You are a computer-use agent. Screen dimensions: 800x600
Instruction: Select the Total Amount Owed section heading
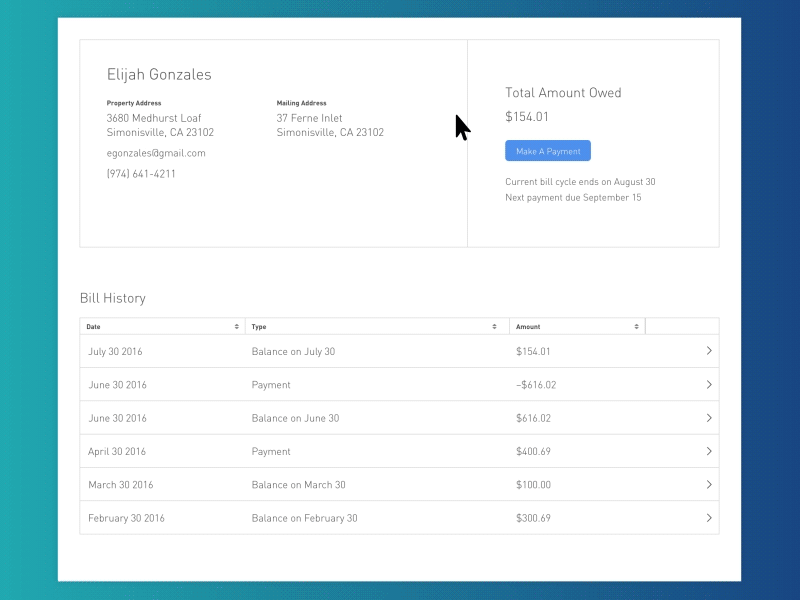click(x=563, y=92)
